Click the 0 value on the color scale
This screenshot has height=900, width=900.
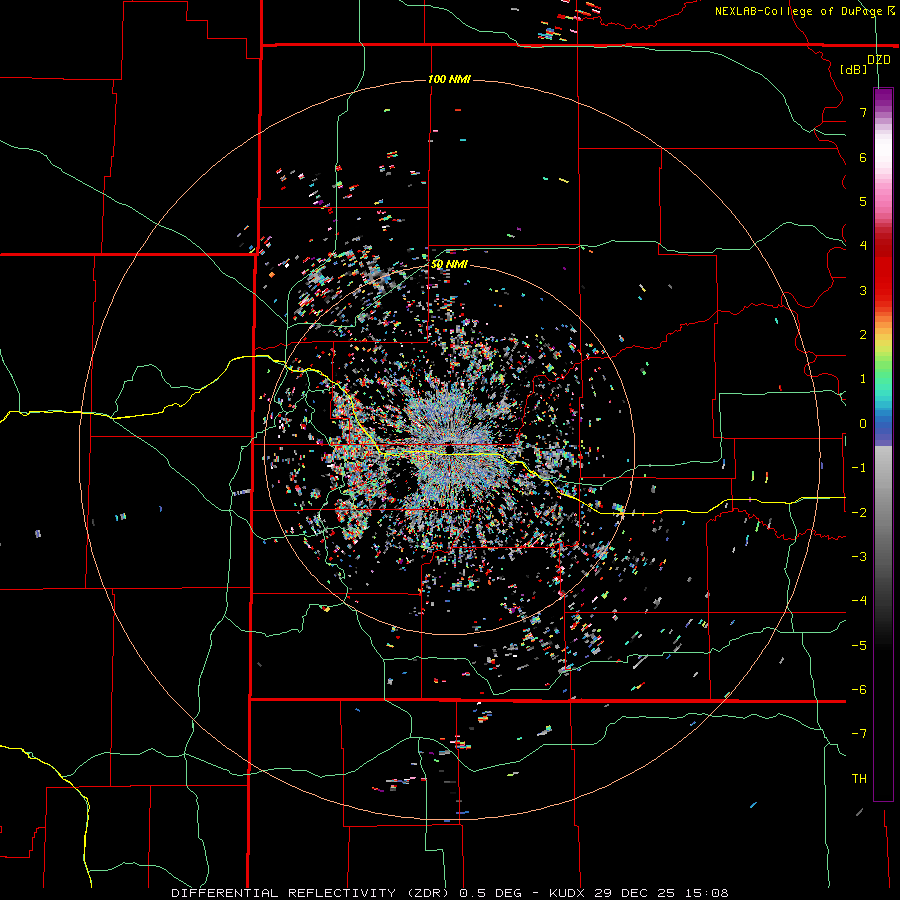coord(863,424)
